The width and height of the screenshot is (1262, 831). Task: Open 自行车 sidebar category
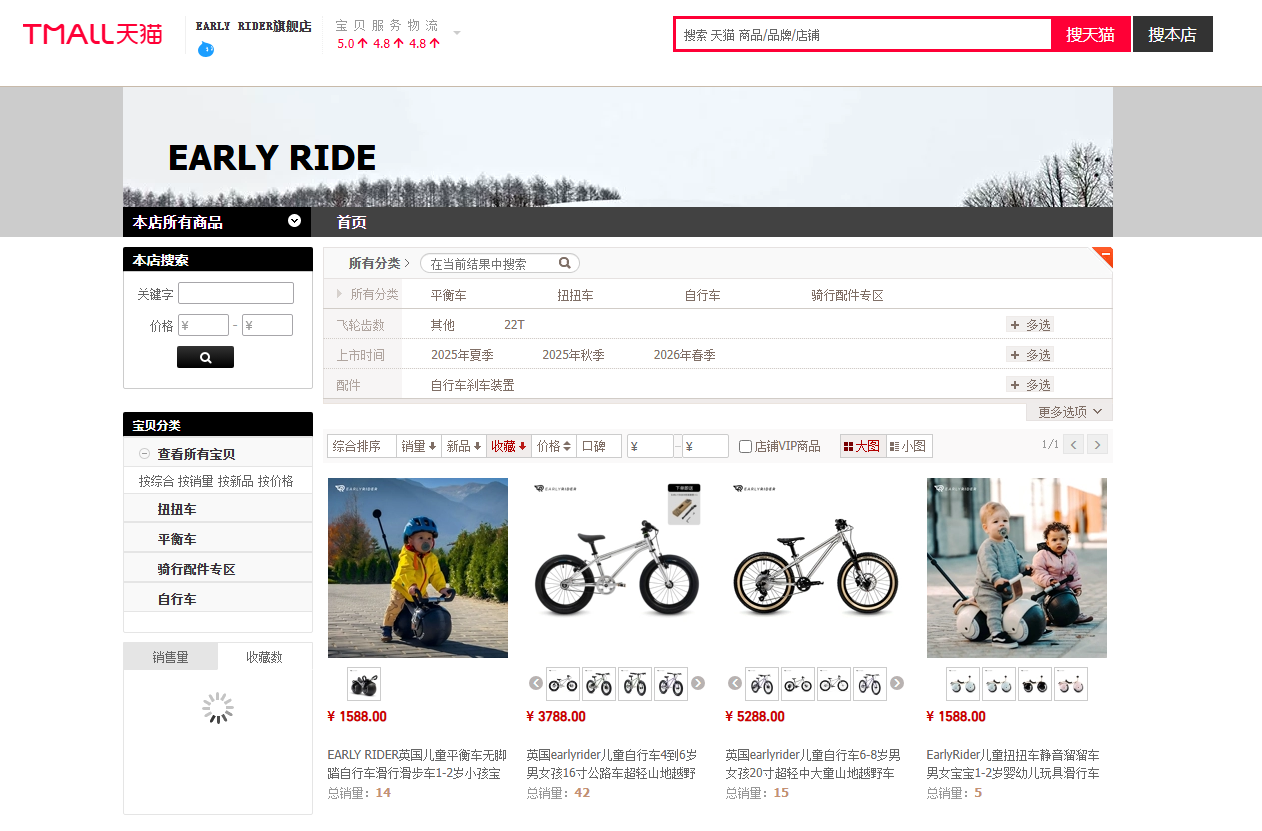click(177, 599)
